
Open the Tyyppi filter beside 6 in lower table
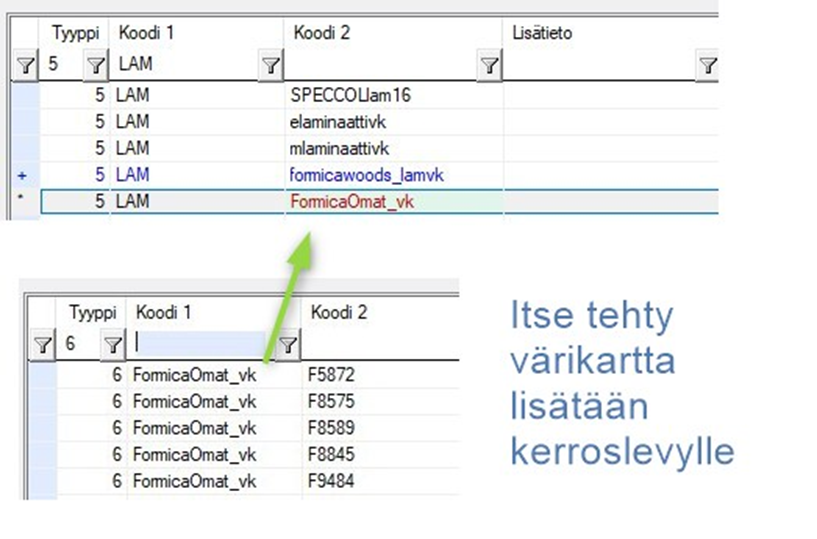pos(112,345)
